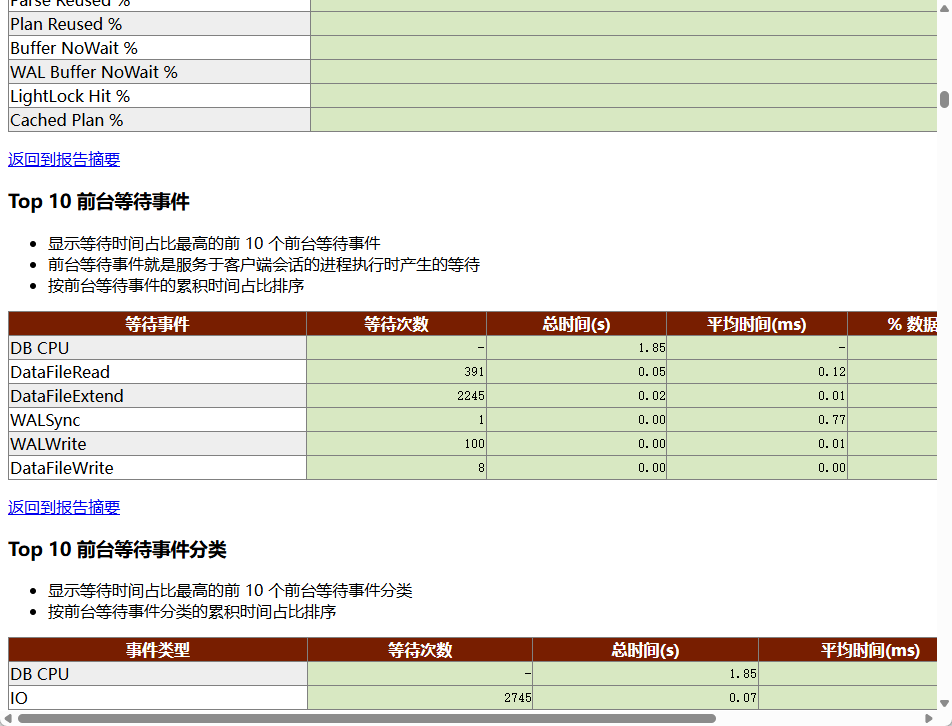952x726 pixels.
Task: Click the DataFileWrite event cell
Action: point(157,468)
